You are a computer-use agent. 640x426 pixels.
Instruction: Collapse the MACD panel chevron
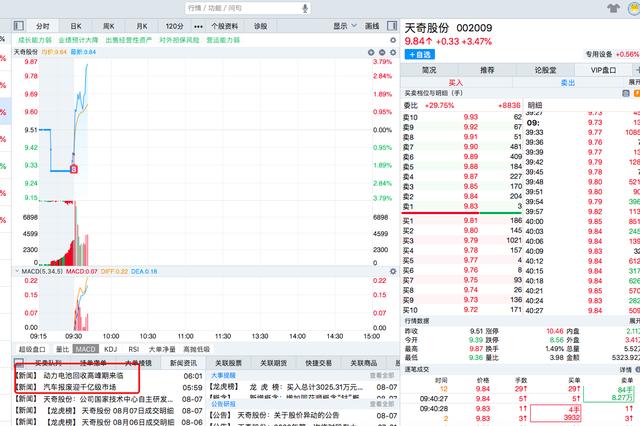click(17, 271)
